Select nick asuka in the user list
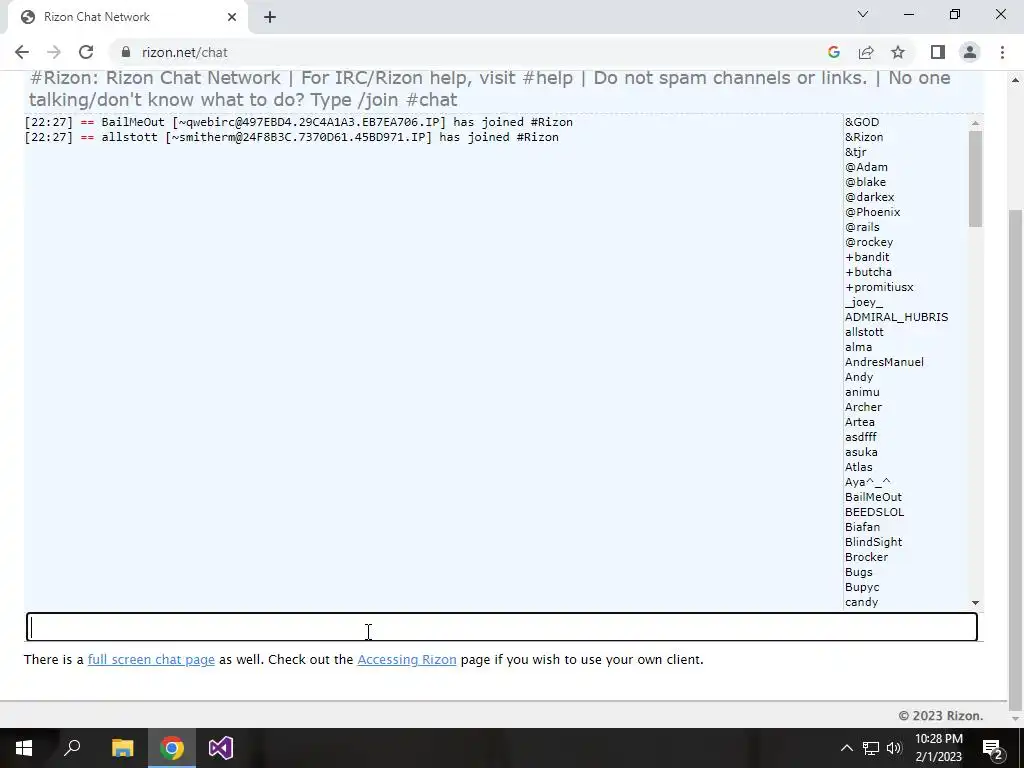The height and width of the screenshot is (768, 1024). (861, 453)
